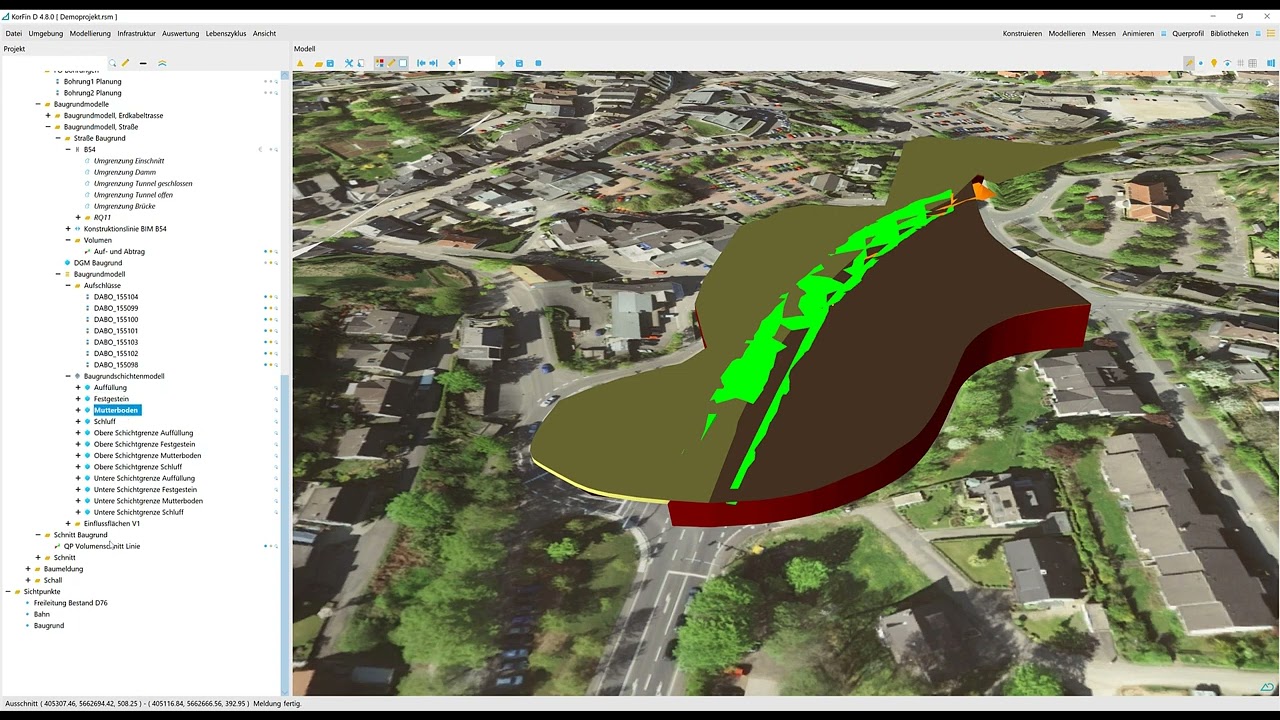Click the blue icon right of Bibliotheken
The height and width of the screenshot is (720, 1280).
[1258, 33]
